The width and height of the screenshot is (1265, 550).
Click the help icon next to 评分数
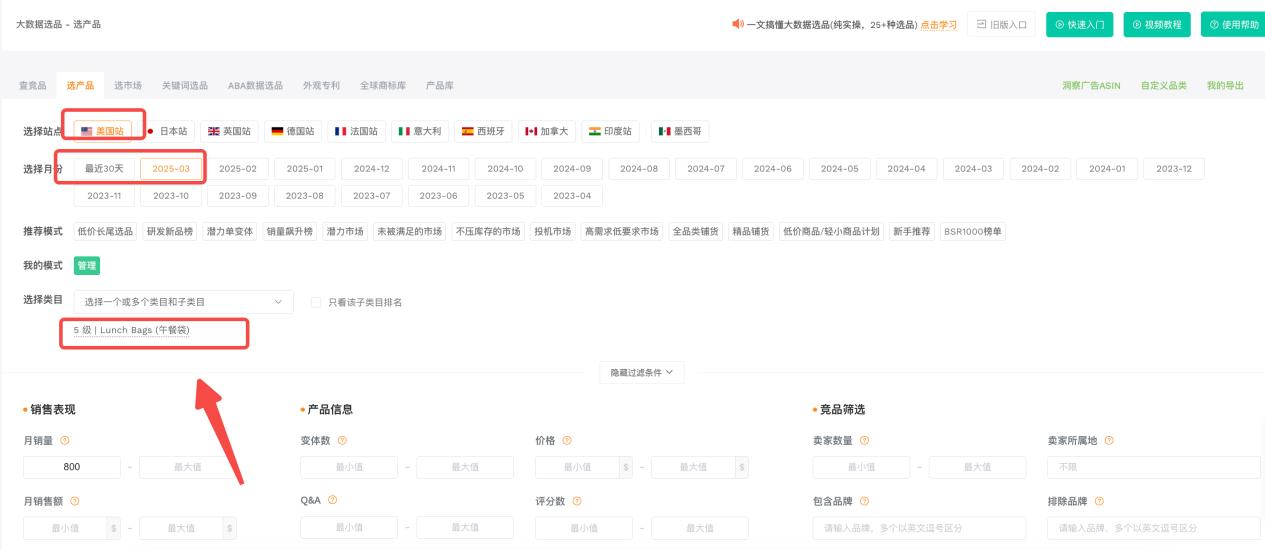pyautogui.click(x=577, y=500)
